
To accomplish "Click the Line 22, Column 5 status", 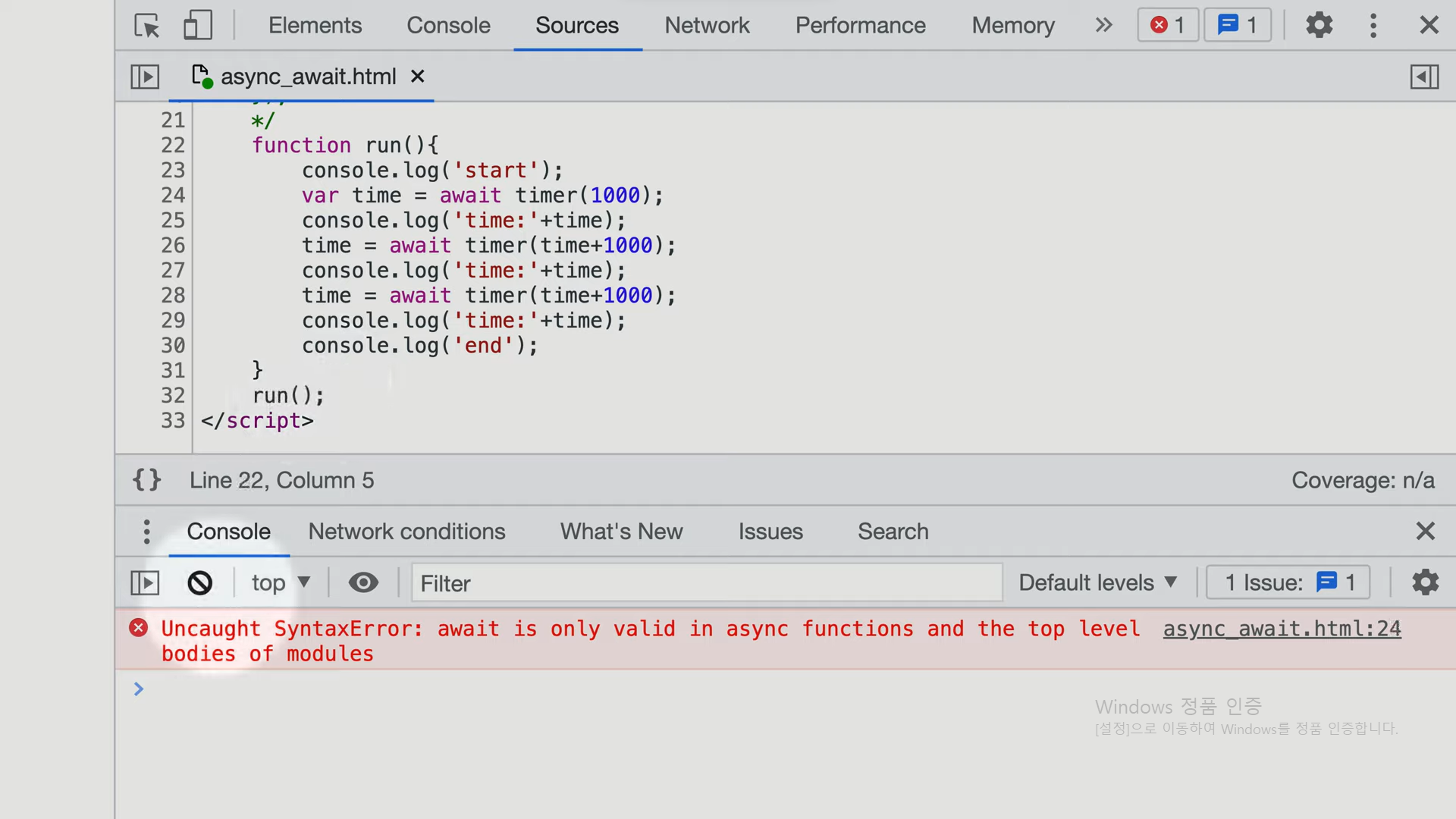I will [x=281, y=480].
